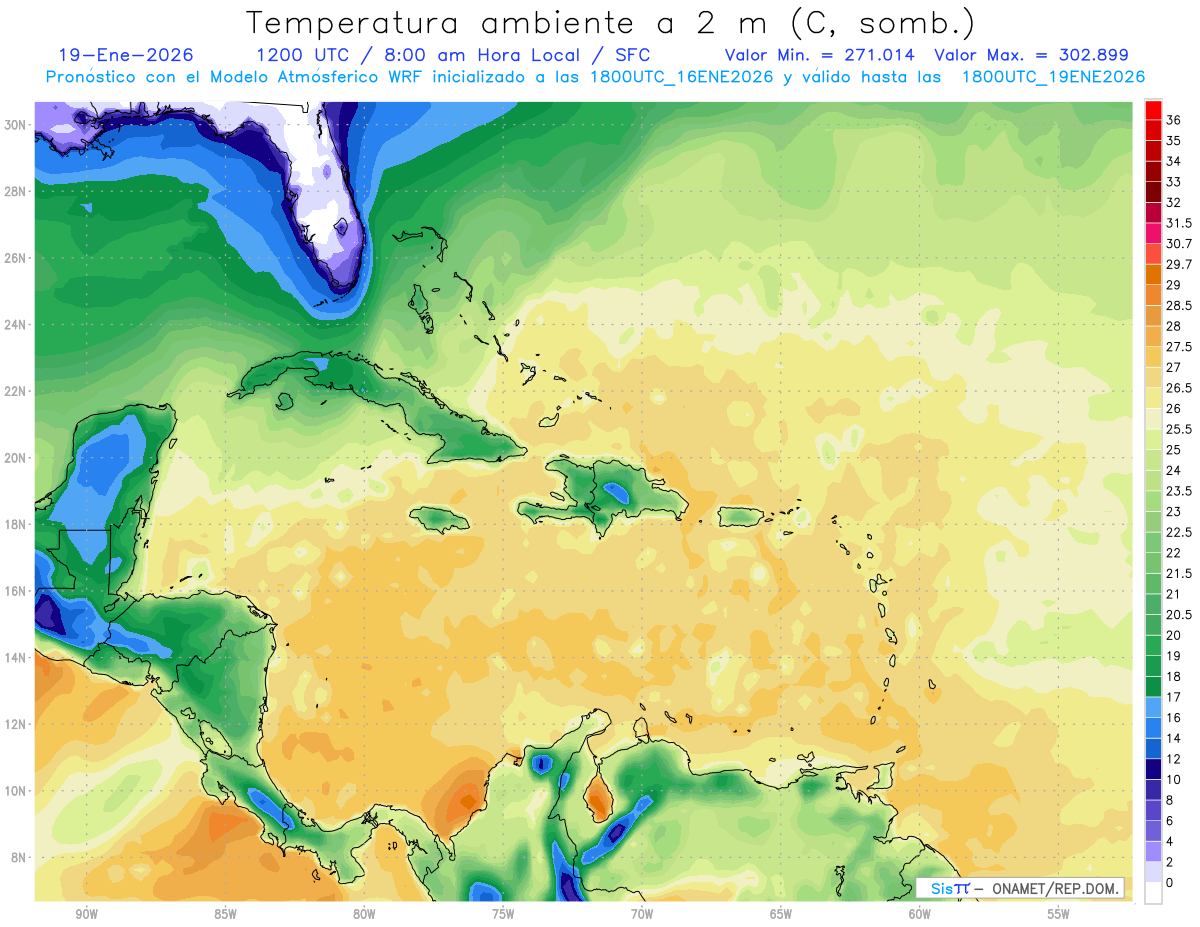Screen dimensions: 1200x927
Task: Click the '14N' latitude label
Action: point(17,658)
